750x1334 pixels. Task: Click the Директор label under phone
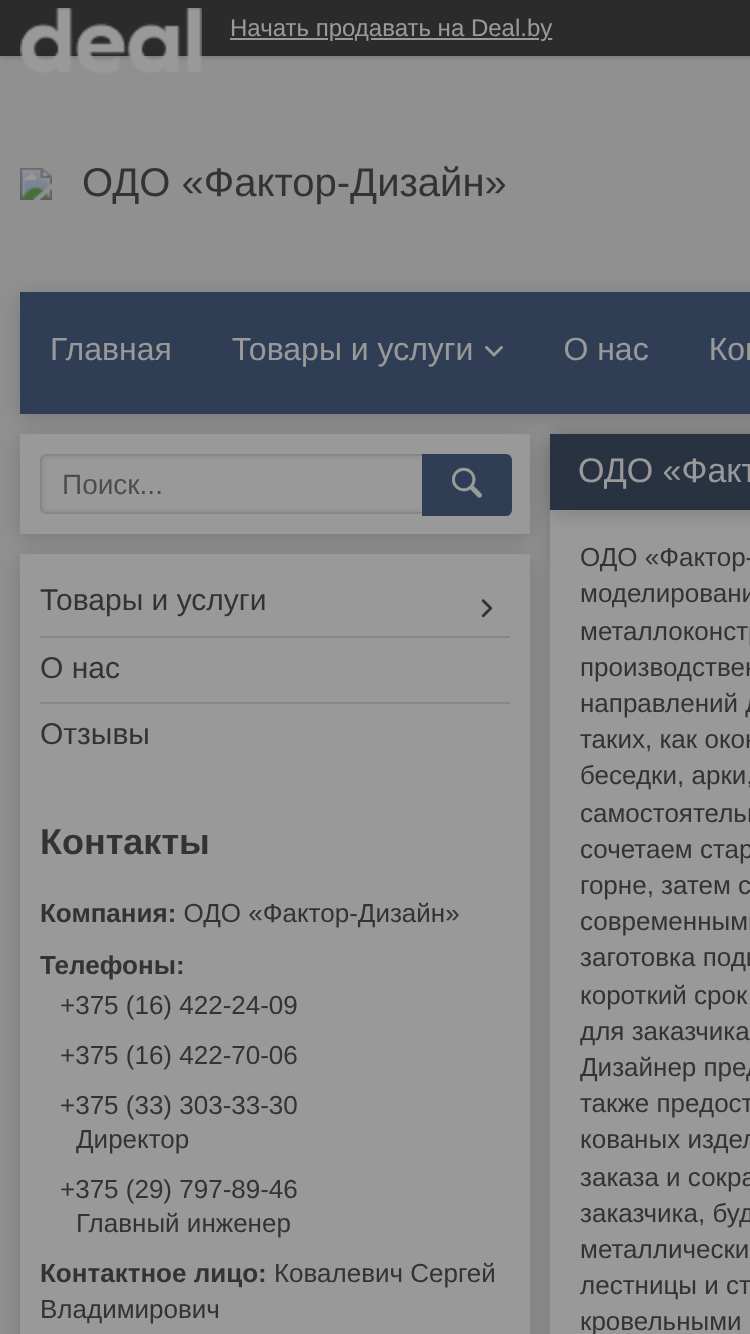click(132, 1140)
